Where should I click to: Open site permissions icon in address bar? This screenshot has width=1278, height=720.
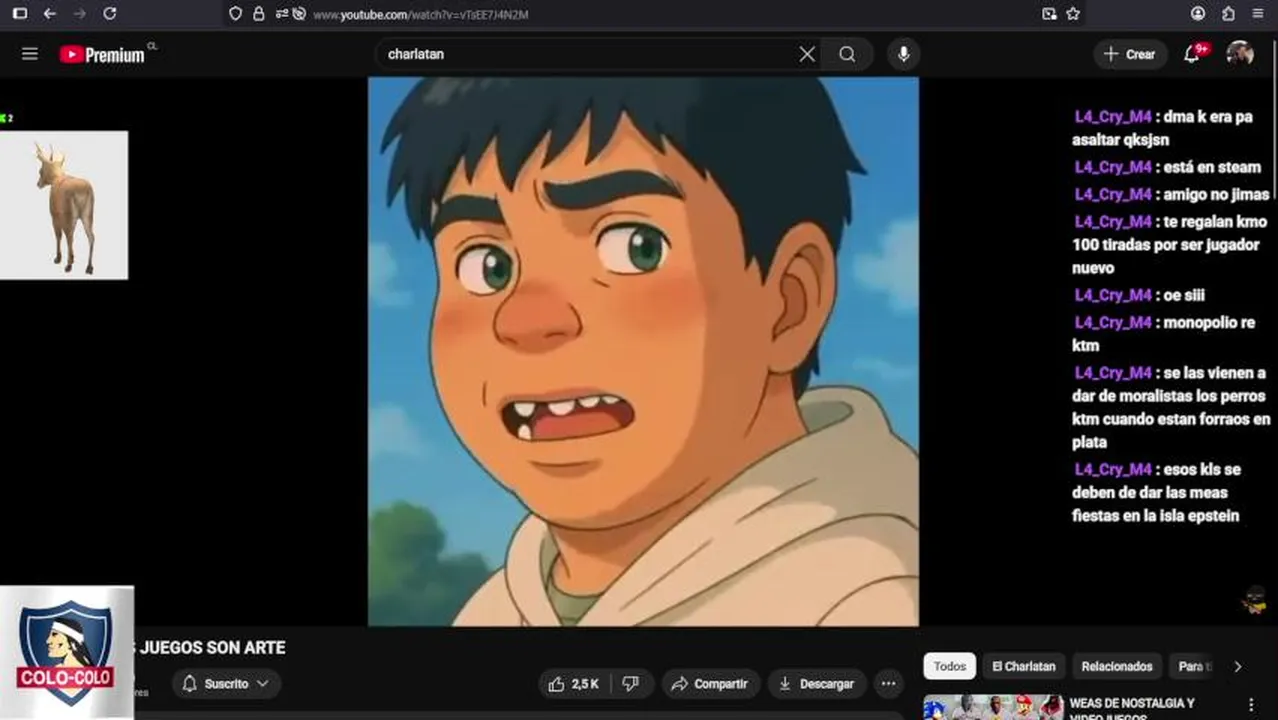(x=281, y=14)
